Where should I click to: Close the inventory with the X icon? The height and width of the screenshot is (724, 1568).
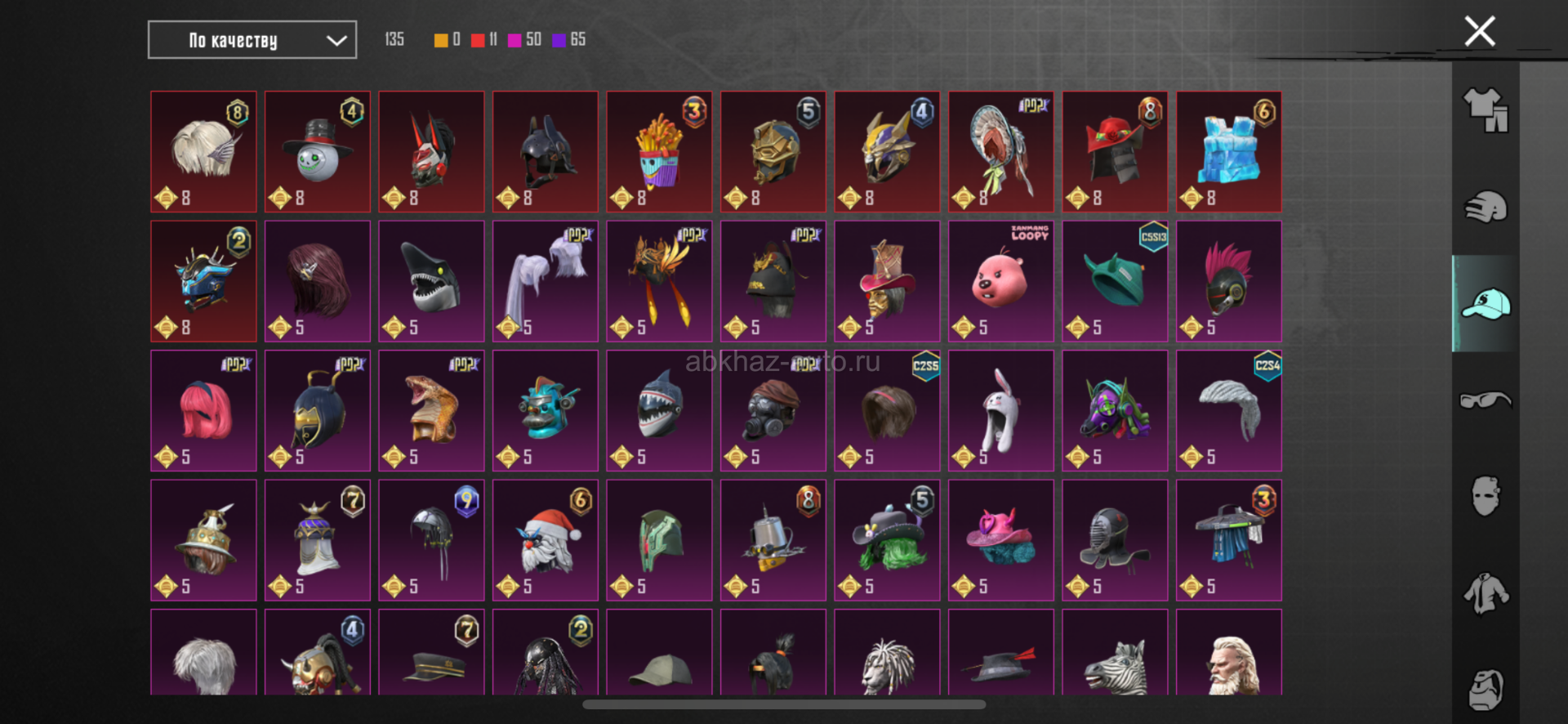coord(1479,31)
